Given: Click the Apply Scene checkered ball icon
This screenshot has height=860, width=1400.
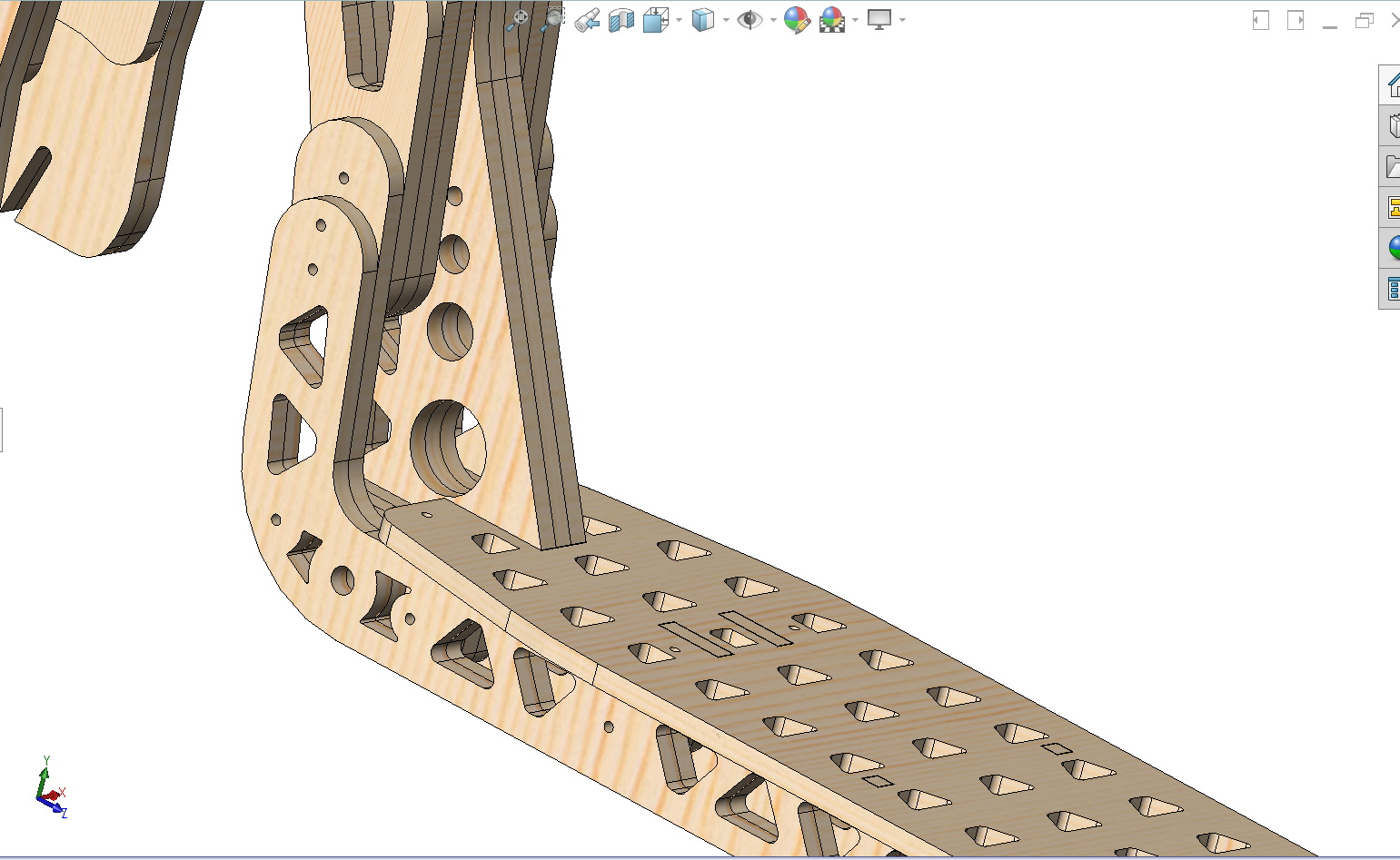Looking at the screenshot, I should click(832, 19).
